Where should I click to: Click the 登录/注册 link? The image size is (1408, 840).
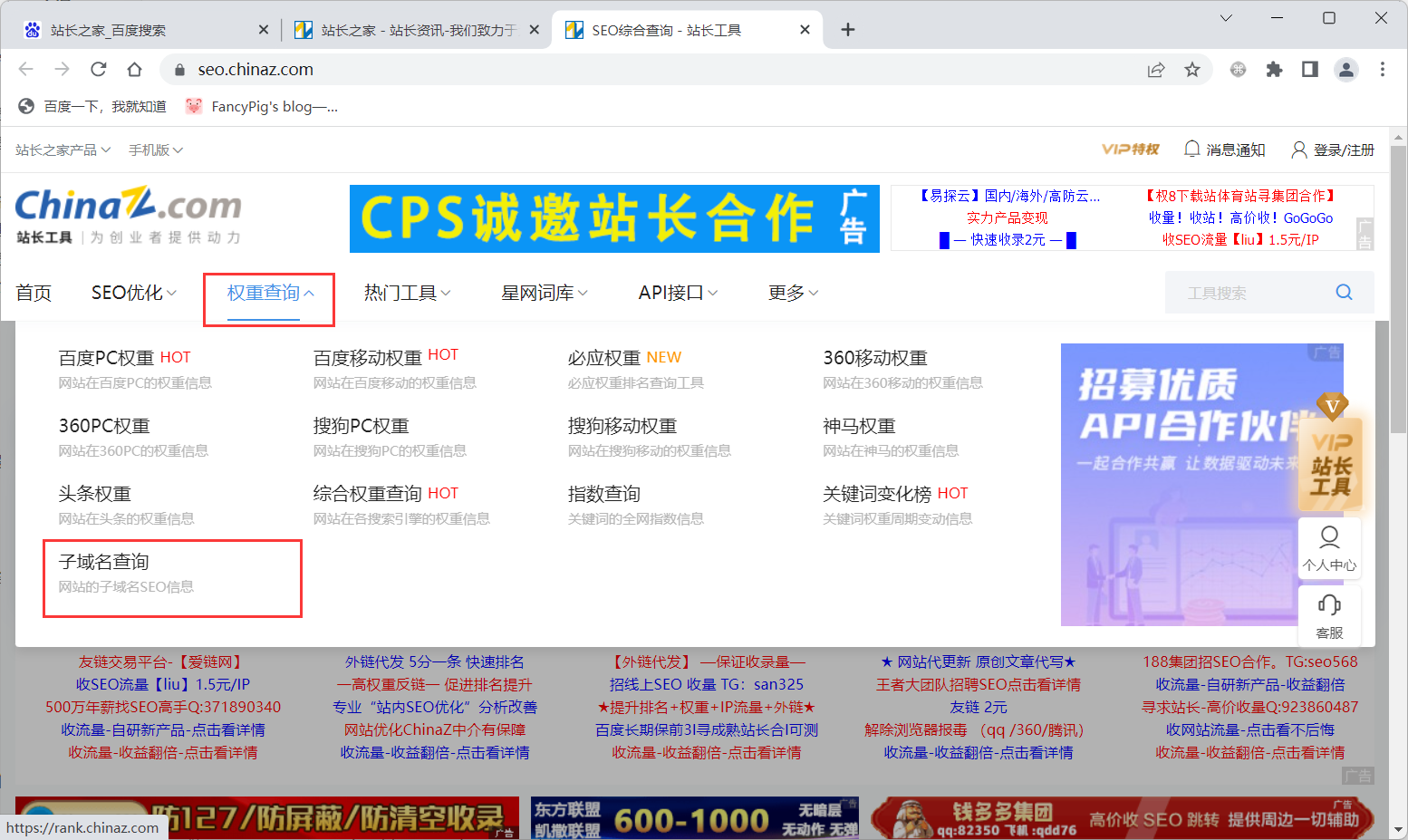pos(1333,150)
